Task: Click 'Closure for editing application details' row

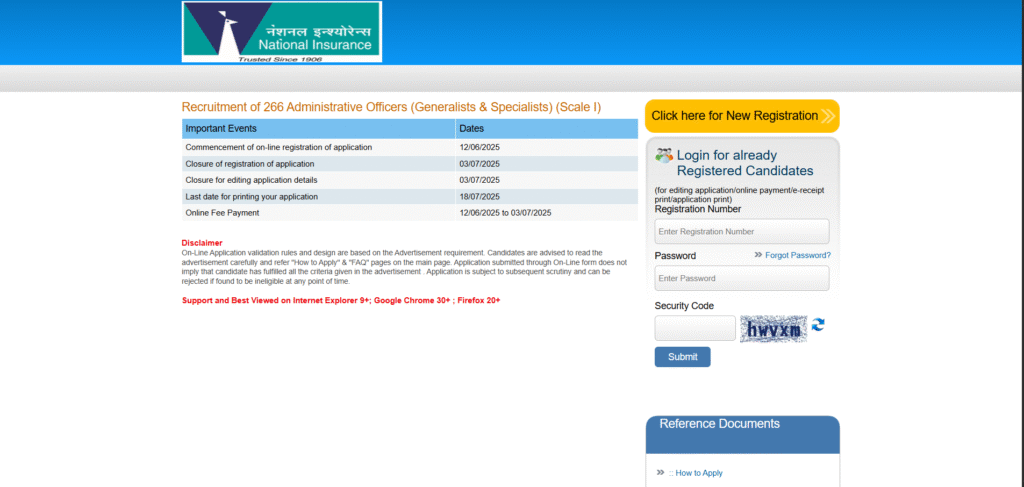Action: (x=409, y=180)
